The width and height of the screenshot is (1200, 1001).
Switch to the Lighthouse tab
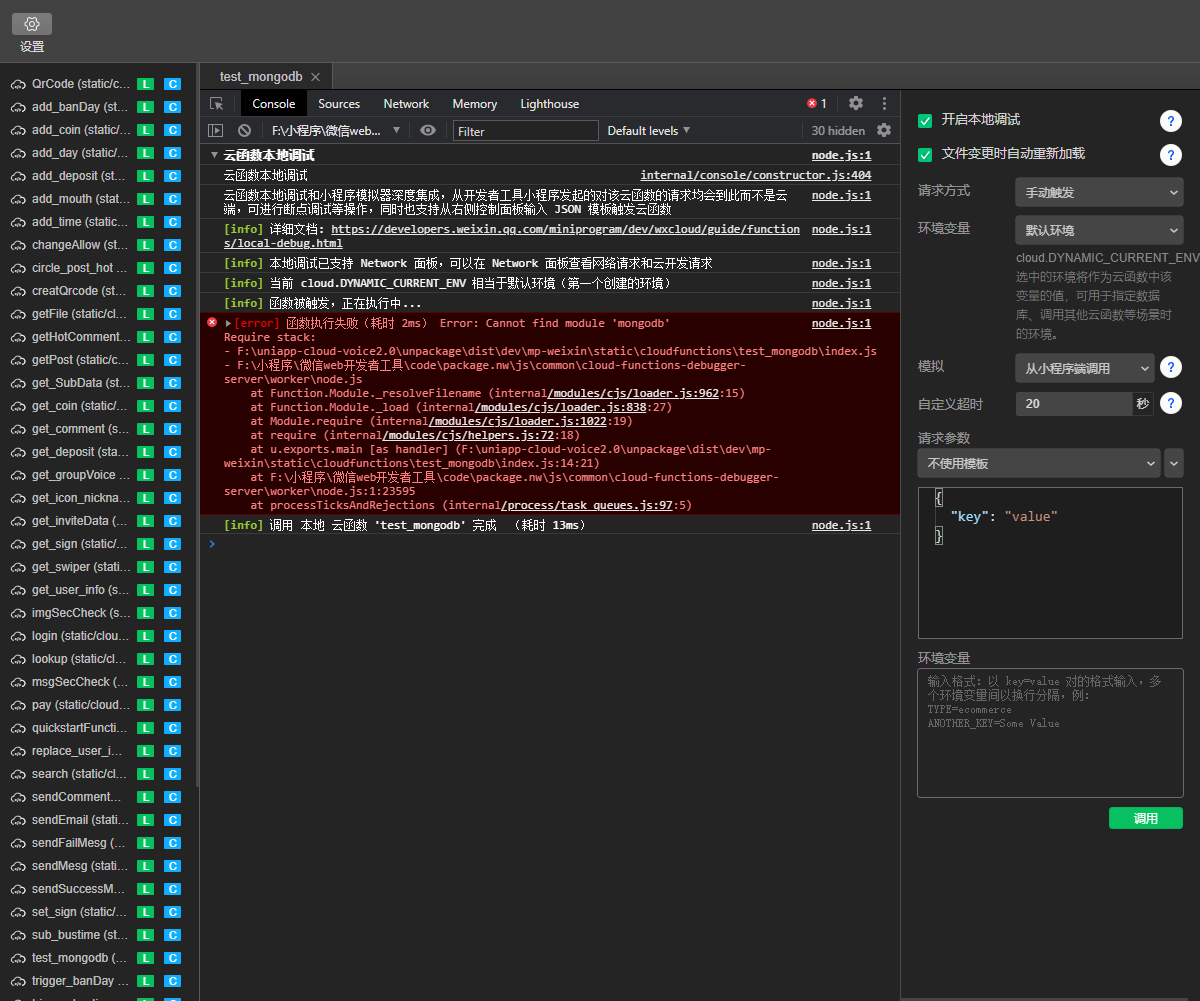tap(549, 103)
